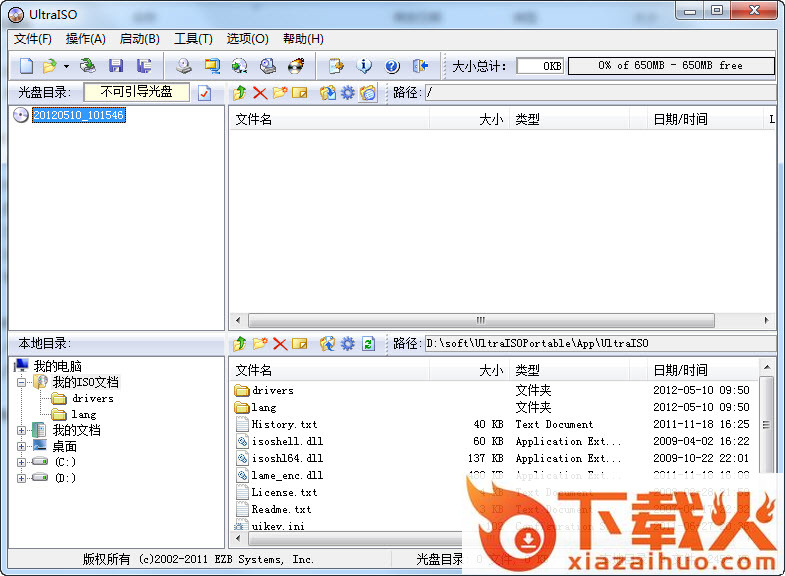The width and height of the screenshot is (785, 576).
Task: Open dropdown arrow beside Open file icon
Action: pos(66,67)
